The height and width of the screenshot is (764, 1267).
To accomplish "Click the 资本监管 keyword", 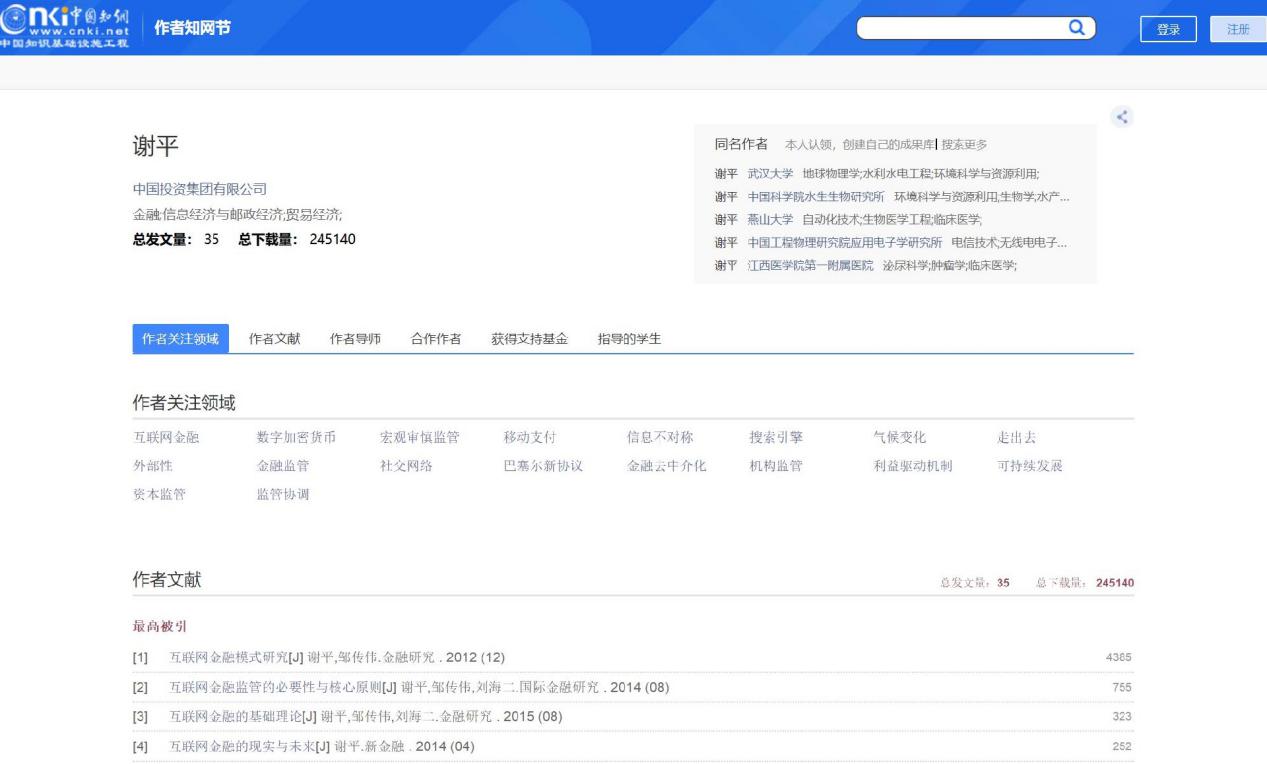I will (x=159, y=494).
